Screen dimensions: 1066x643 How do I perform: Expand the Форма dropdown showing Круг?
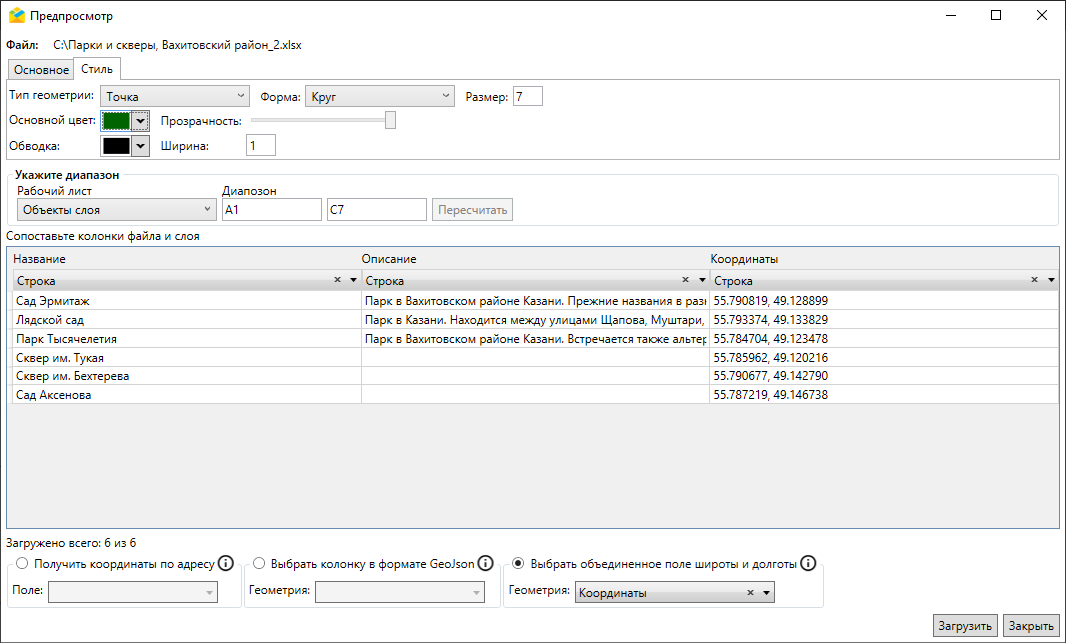(380, 96)
